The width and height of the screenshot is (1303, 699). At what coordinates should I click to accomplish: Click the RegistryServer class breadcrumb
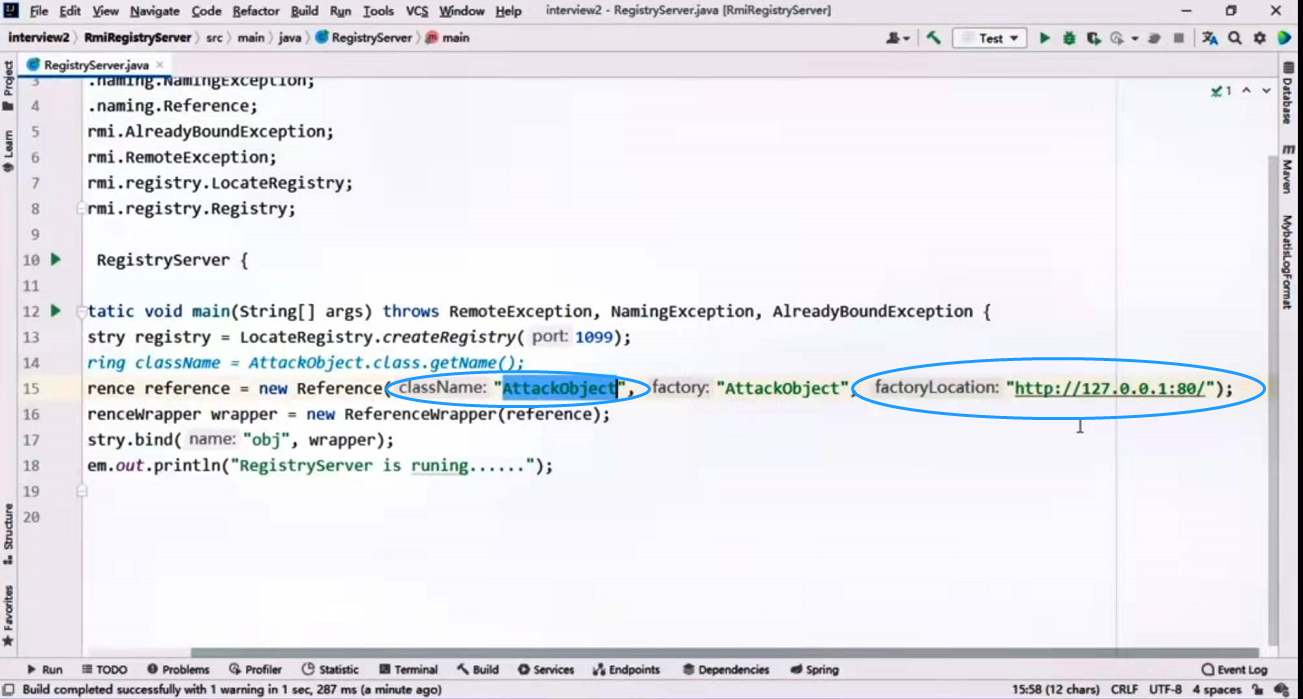point(363,38)
